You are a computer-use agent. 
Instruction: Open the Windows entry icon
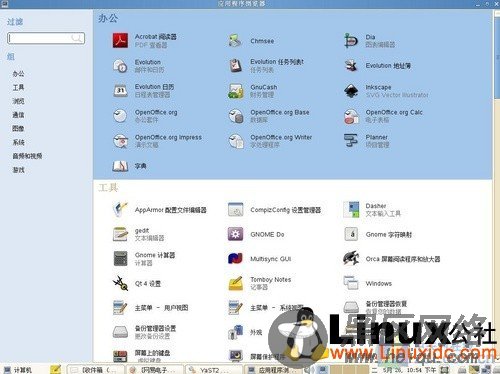[x=351, y=283]
